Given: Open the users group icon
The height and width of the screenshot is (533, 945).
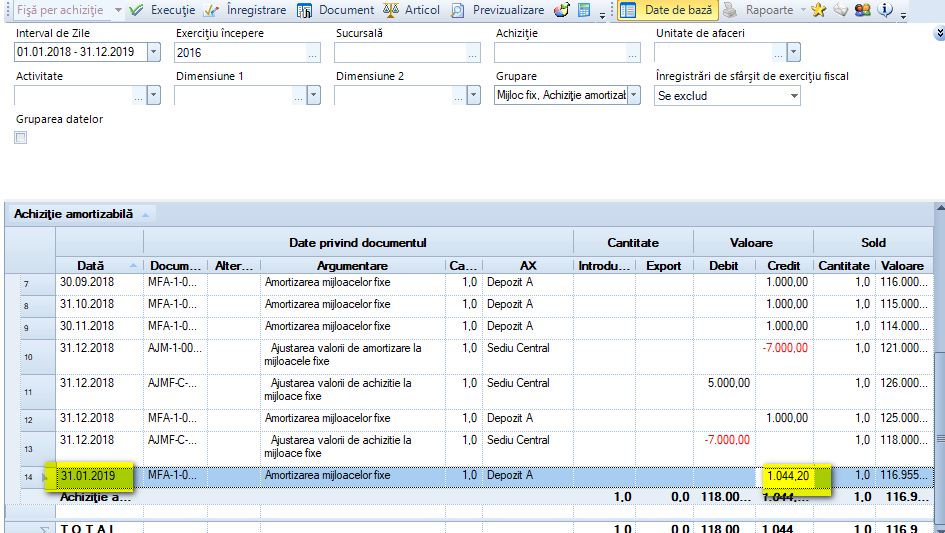Looking at the screenshot, I should [x=862, y=10].
